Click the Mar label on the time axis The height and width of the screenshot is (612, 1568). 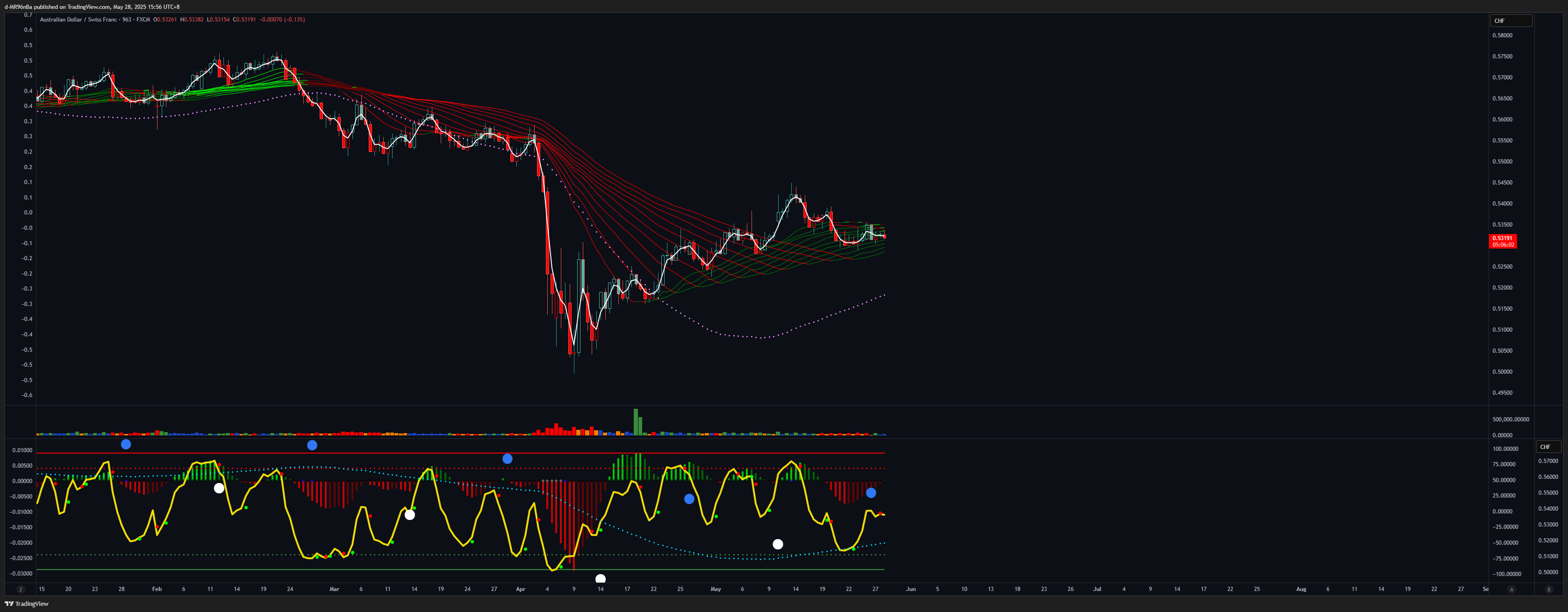tap(334, 589)
